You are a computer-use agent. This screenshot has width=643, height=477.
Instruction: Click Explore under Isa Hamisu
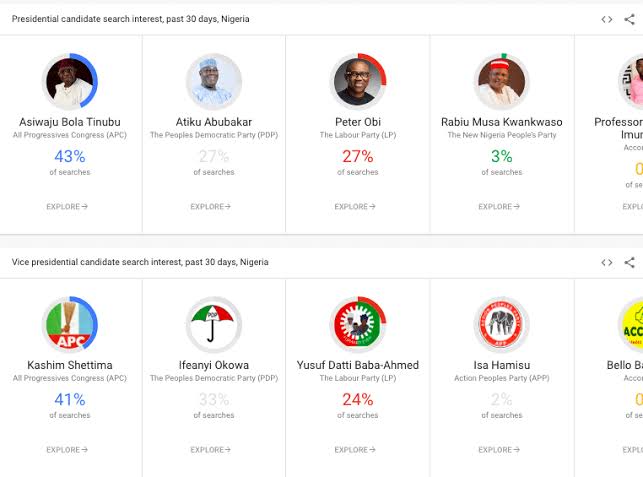click(499, 450)
